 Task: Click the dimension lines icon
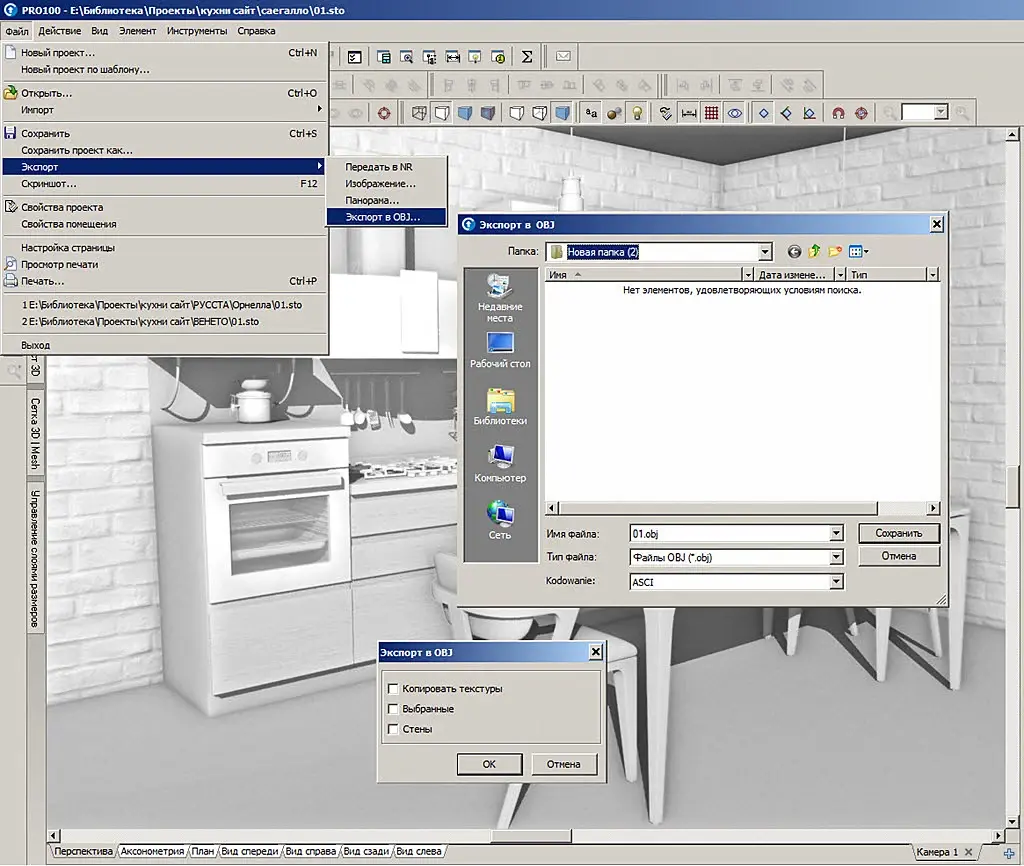pos(688,114)
